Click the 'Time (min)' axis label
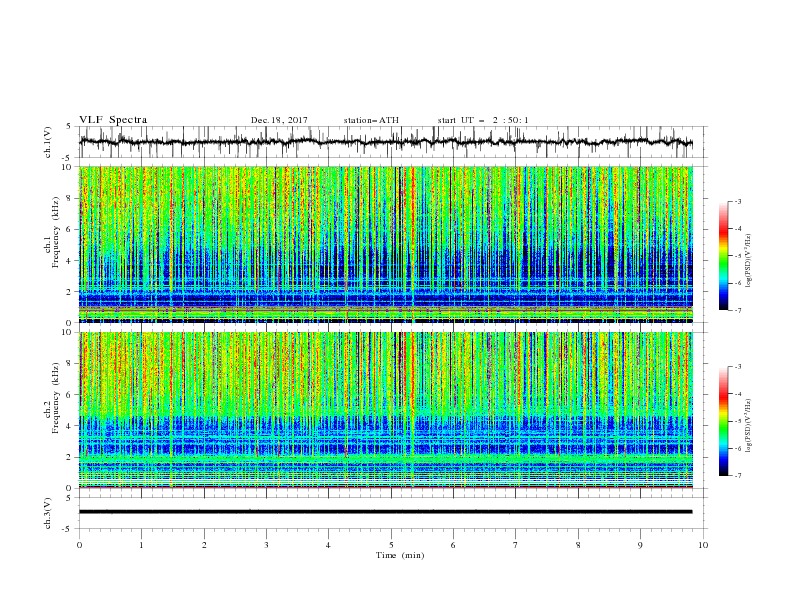The width and height of the screenshot is (792, 612). coord(400,555)
